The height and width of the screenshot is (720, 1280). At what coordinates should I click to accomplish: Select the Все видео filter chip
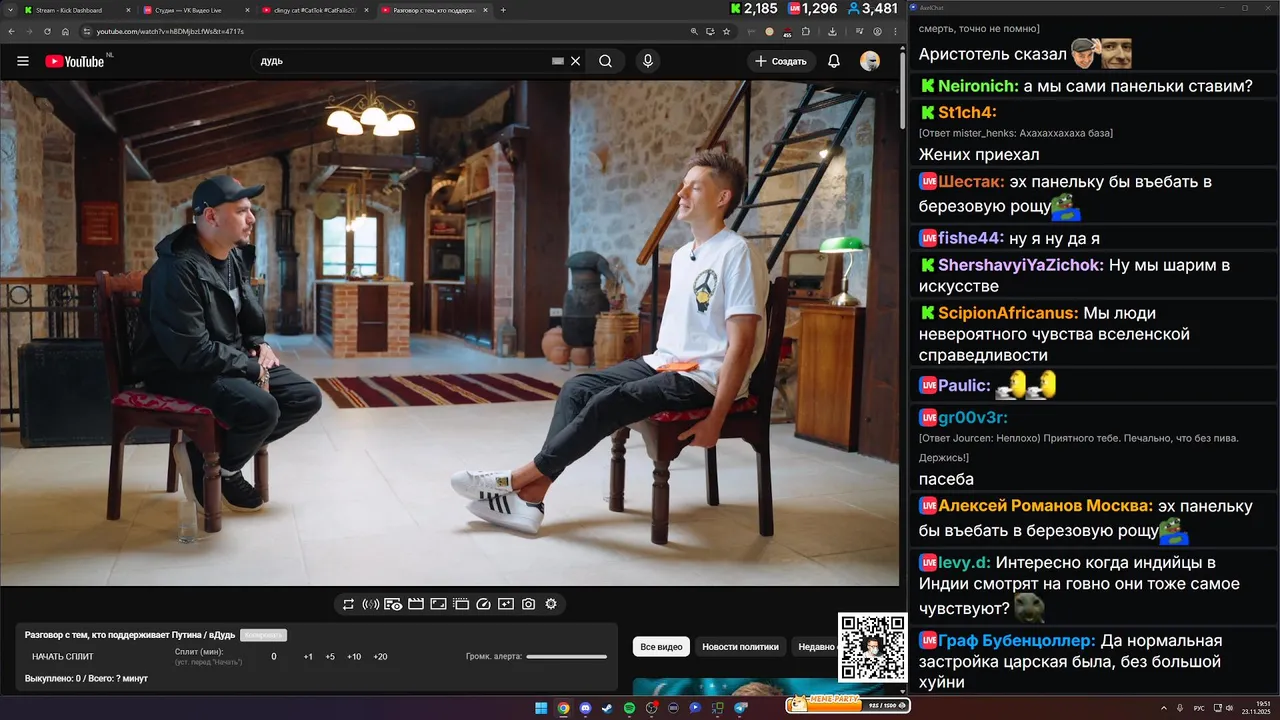pyautogui.click(x=661, y=647)
